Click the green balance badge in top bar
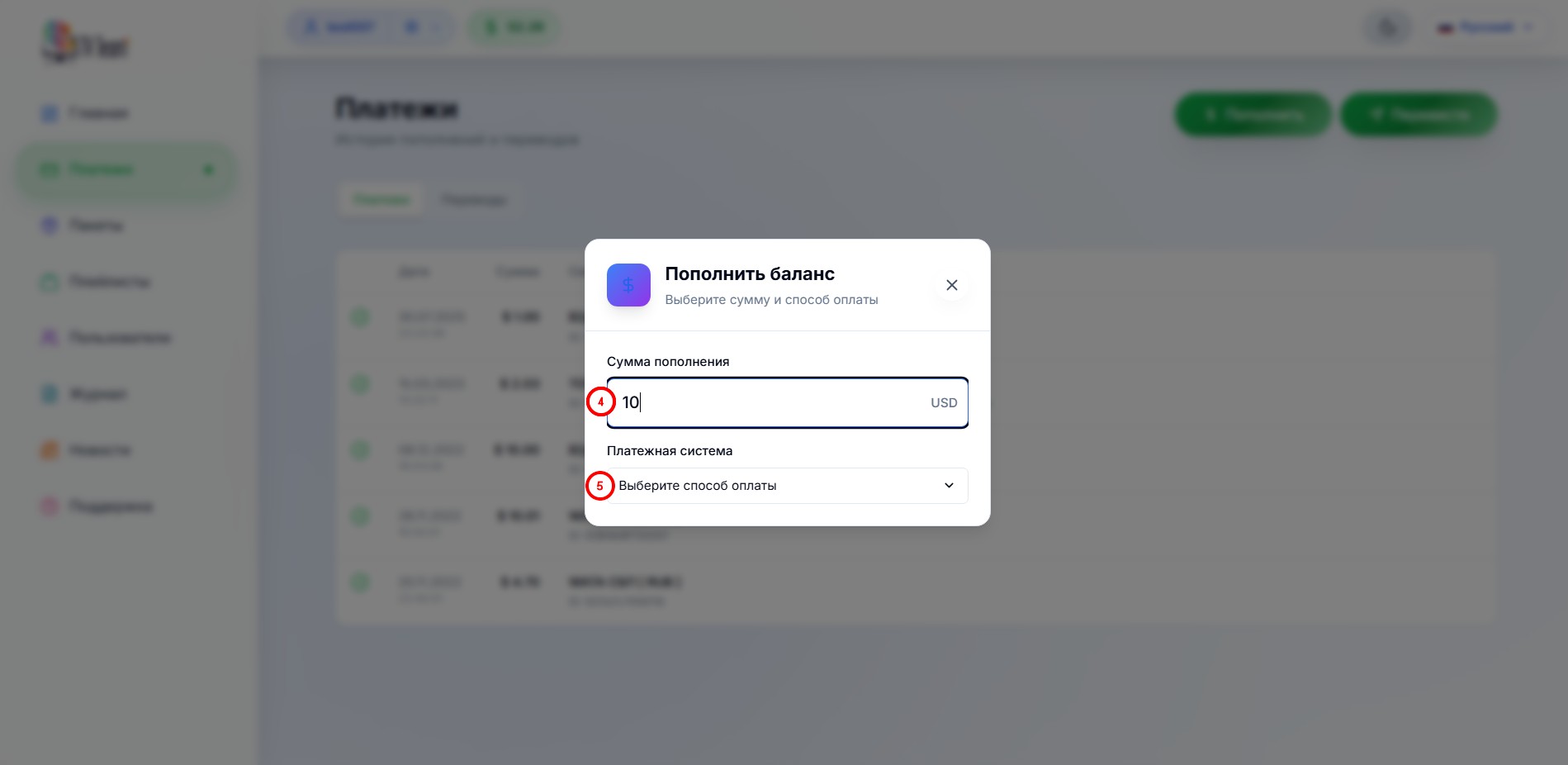This screenshot has height=765, width=1568. (514, 27)
